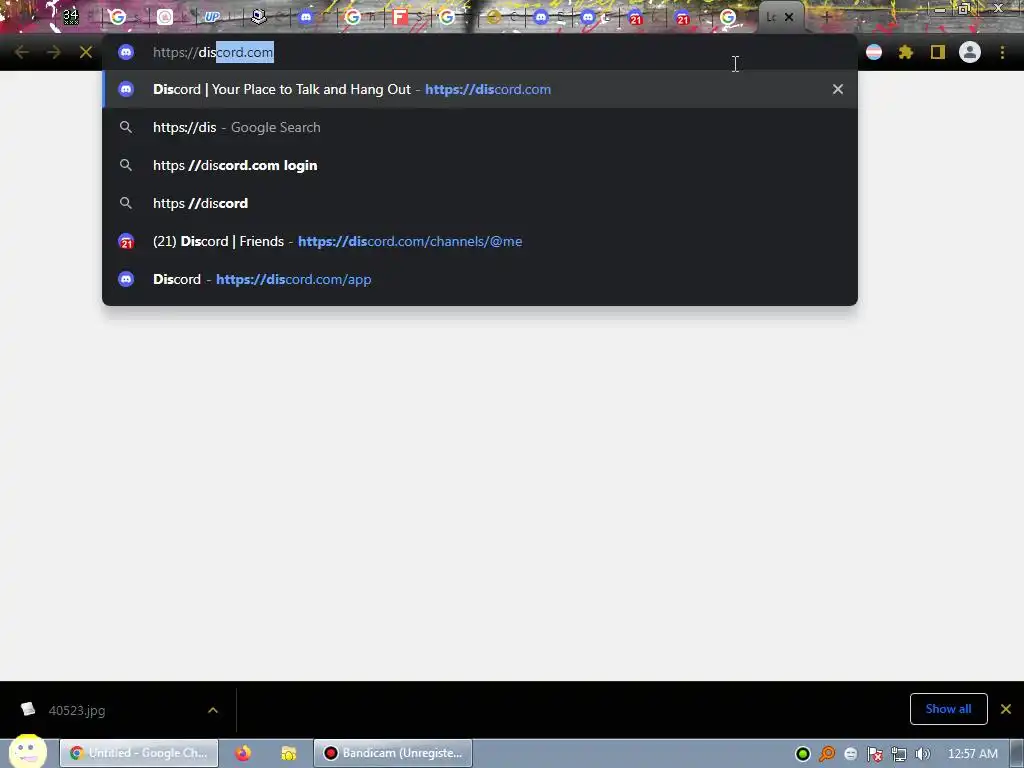This screenshot has width=1024, height=768.
Task: Click the 12:57 AM system clock
Action: (x=972, y=754)
